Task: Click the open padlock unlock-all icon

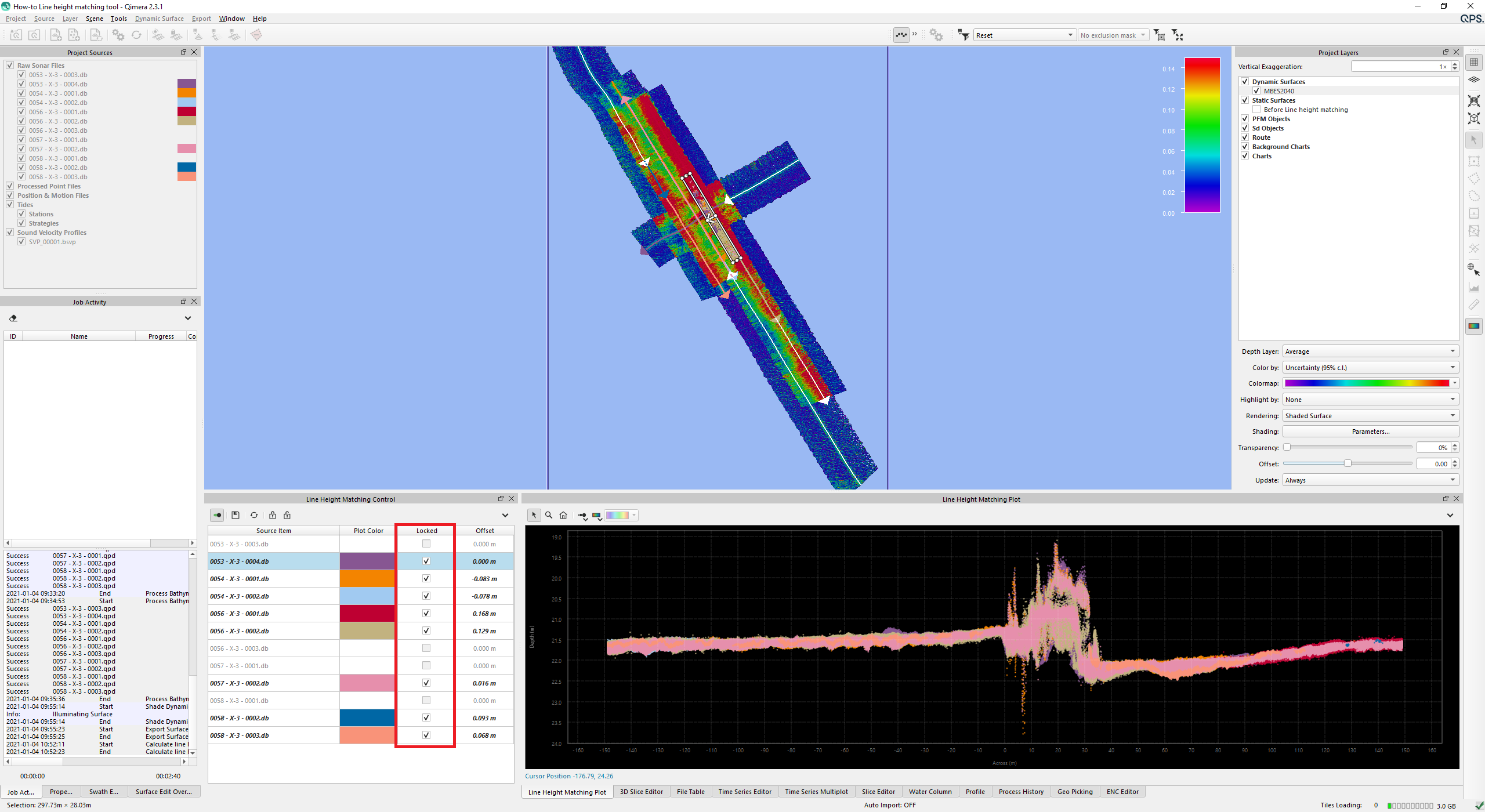Action: 287,515
